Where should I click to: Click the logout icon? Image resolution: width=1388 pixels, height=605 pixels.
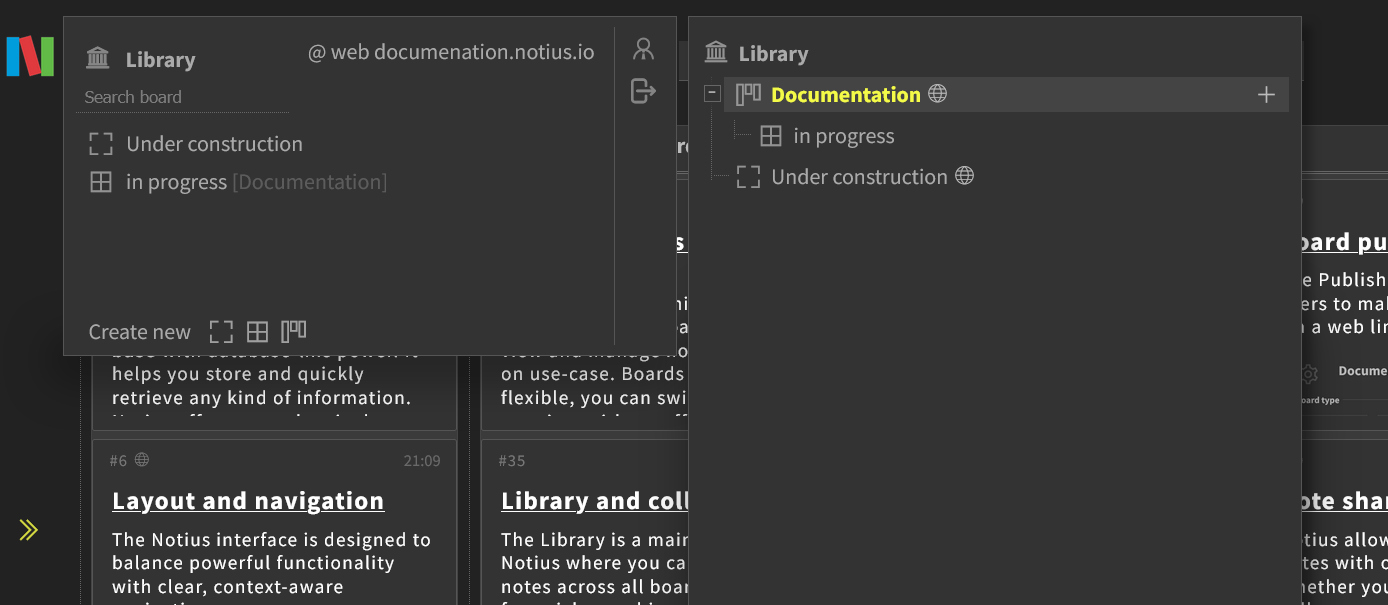pos(644,91)
